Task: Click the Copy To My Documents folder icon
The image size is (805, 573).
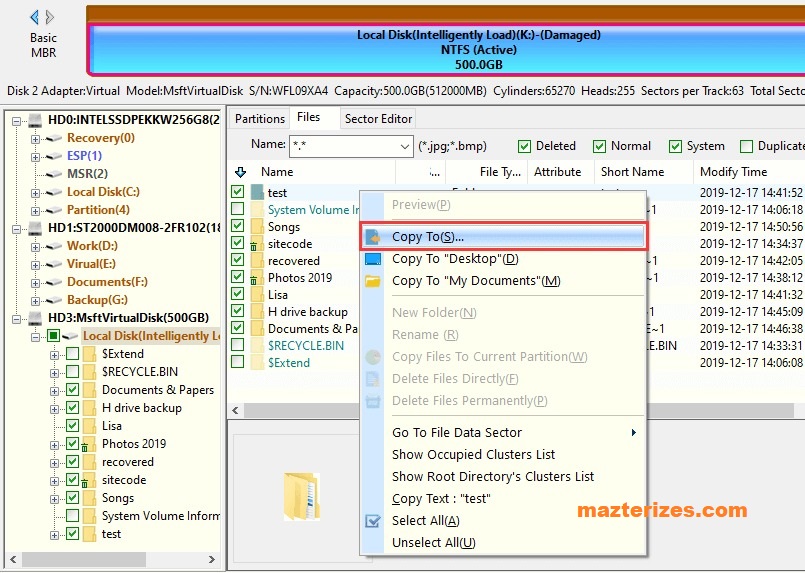Action: click(x=373, y=281)
